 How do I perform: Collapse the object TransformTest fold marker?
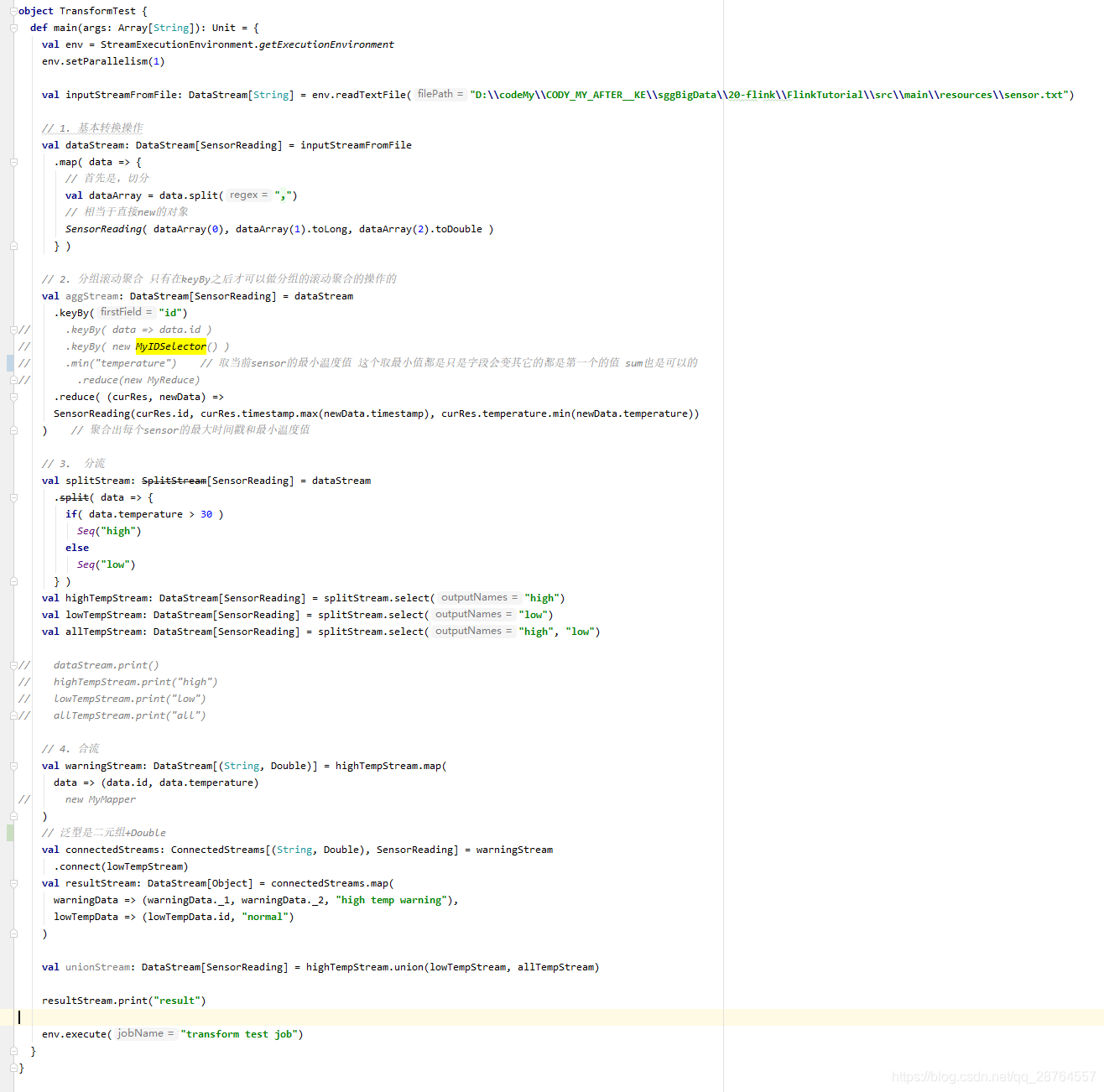(x=13, y=11)
